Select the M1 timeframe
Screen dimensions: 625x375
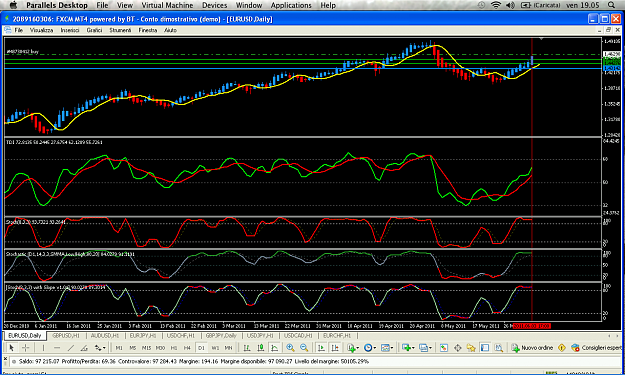click(x=119, y=348)
